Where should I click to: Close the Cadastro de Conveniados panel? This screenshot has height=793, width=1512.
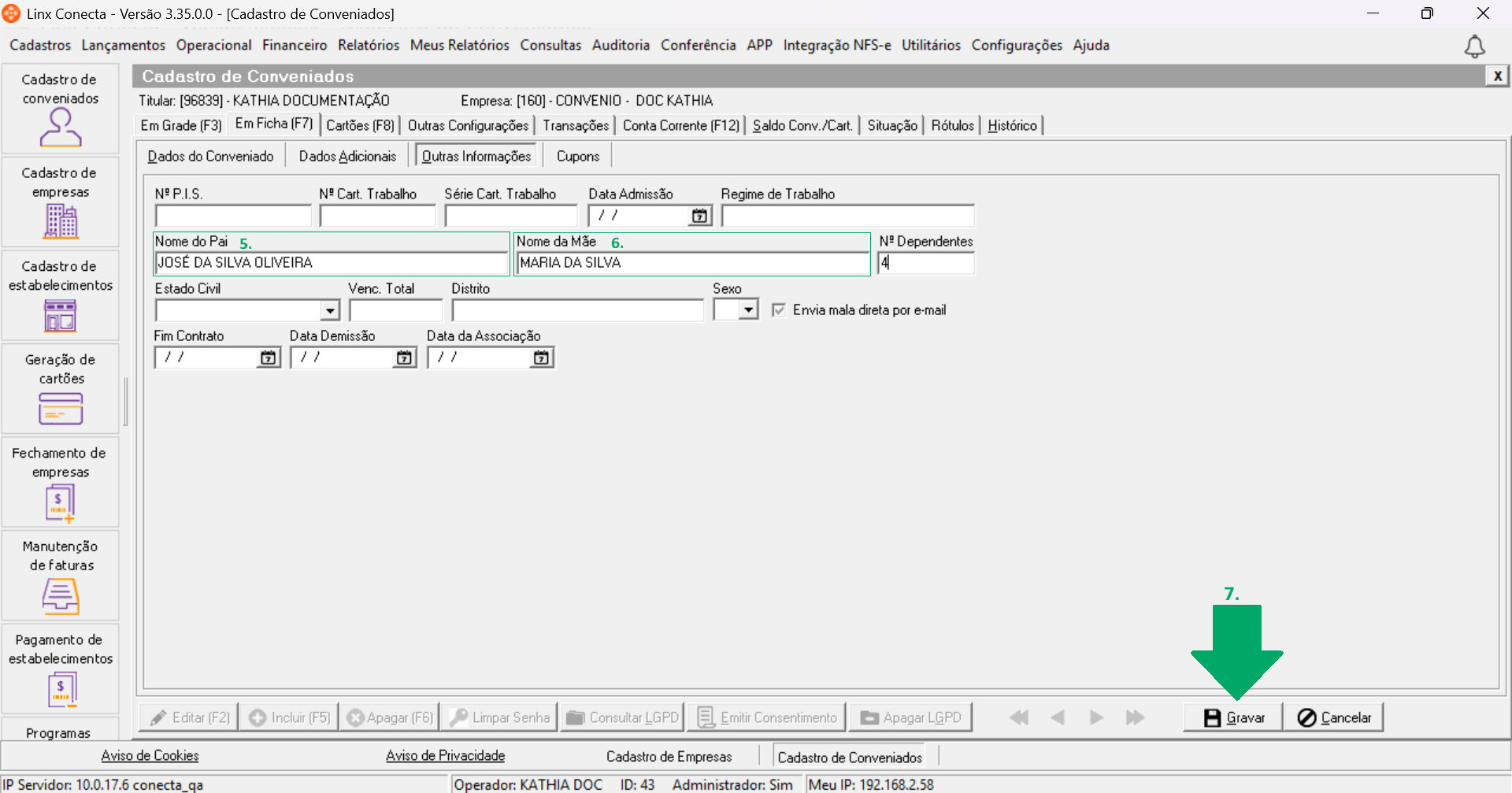tap(1497, 76)
